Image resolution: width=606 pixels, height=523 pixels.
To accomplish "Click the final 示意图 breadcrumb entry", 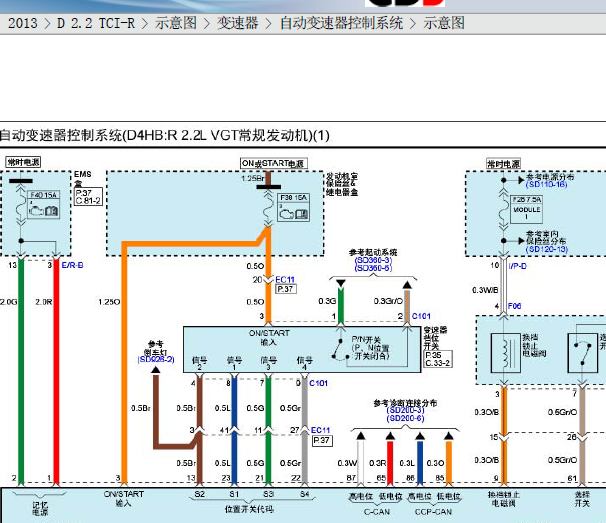I will coord(444,23).
